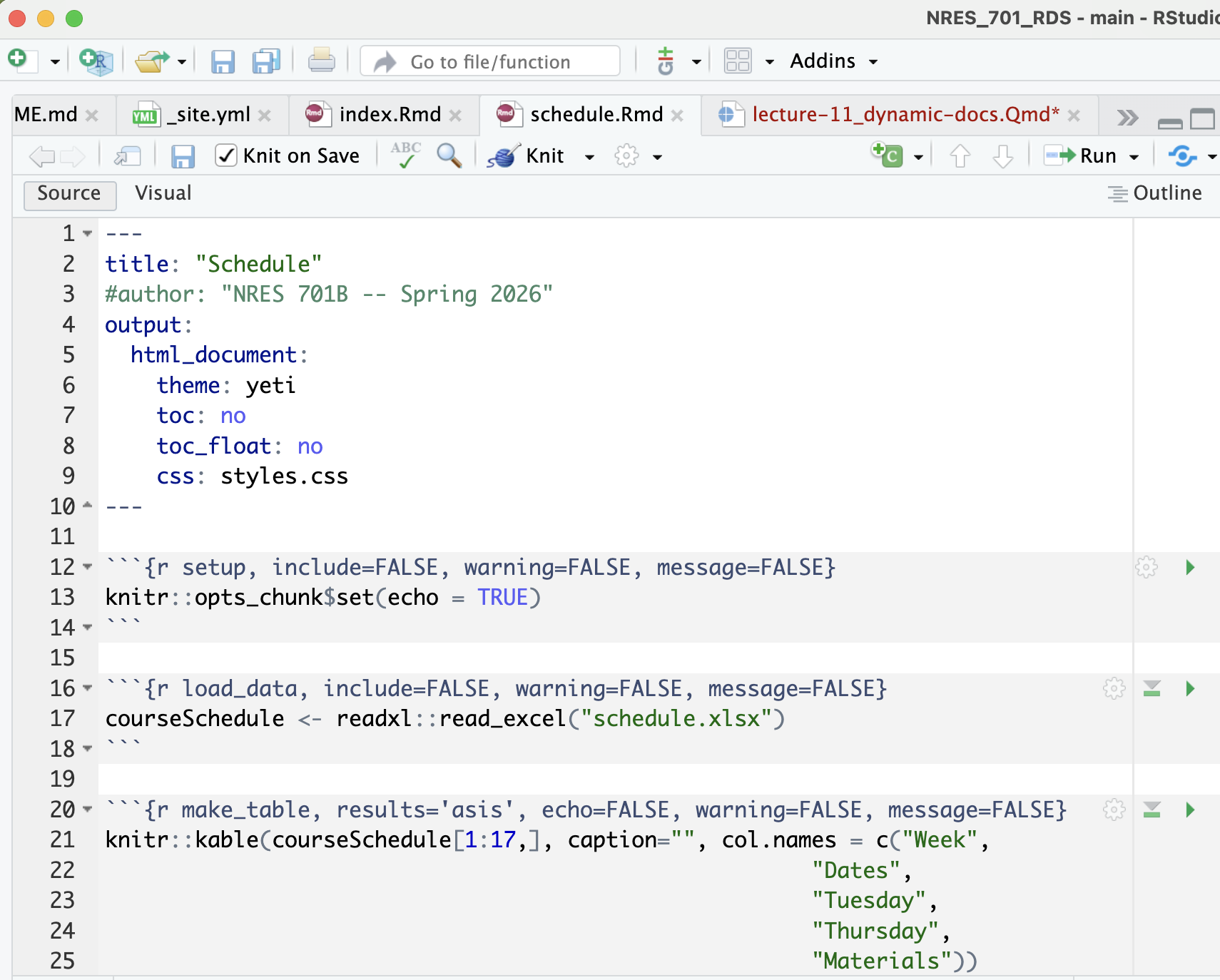Viewport: 1220px width, 980px height.
Task: Expand the Addins dropdown menu
Action: (x=833, y=61)
